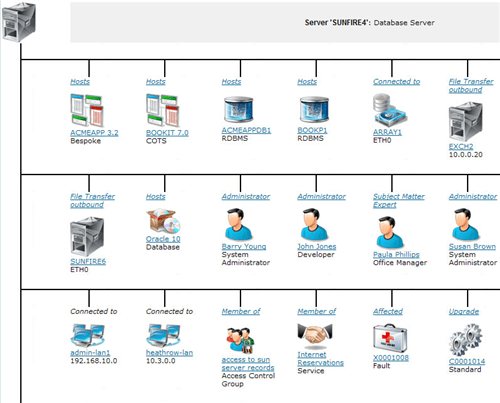Click the Subject Matter Expert link
This screenshot has height=403, width=500.
tap(399, 201)
